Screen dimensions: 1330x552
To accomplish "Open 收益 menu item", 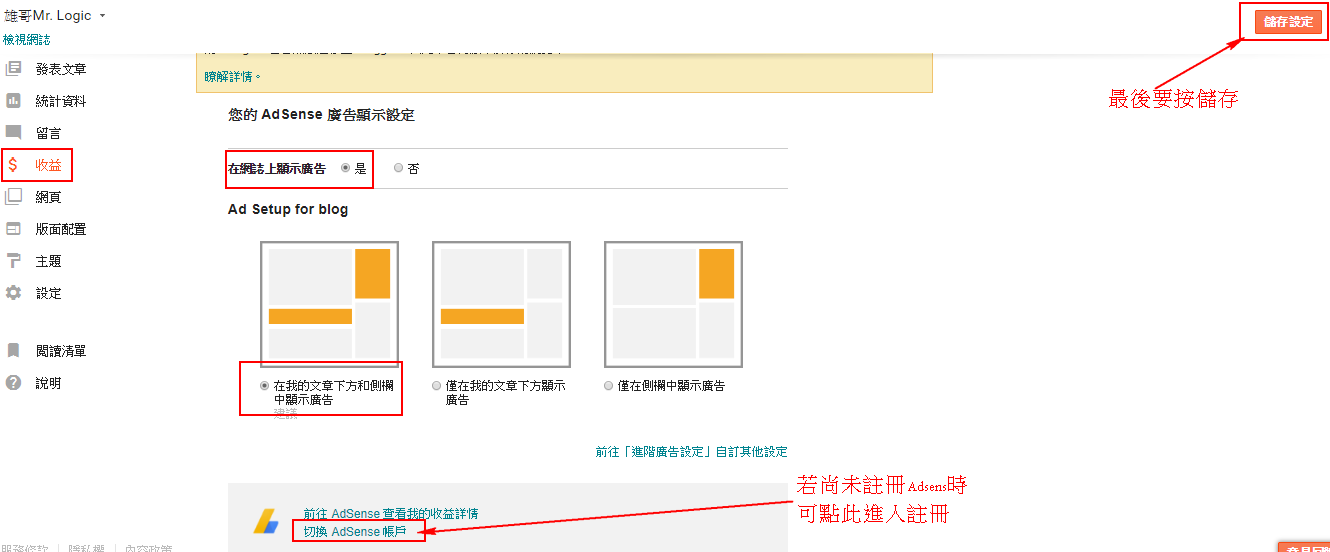I will [49, 165].
